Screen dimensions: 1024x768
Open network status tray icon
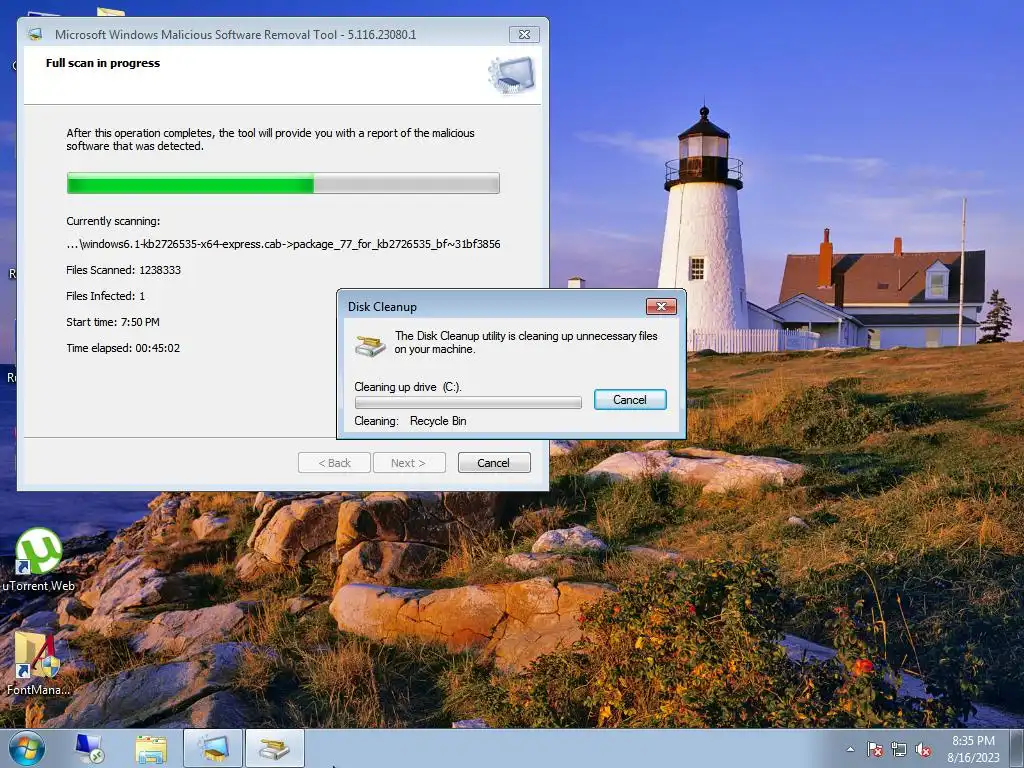click(x=899, y=749)
